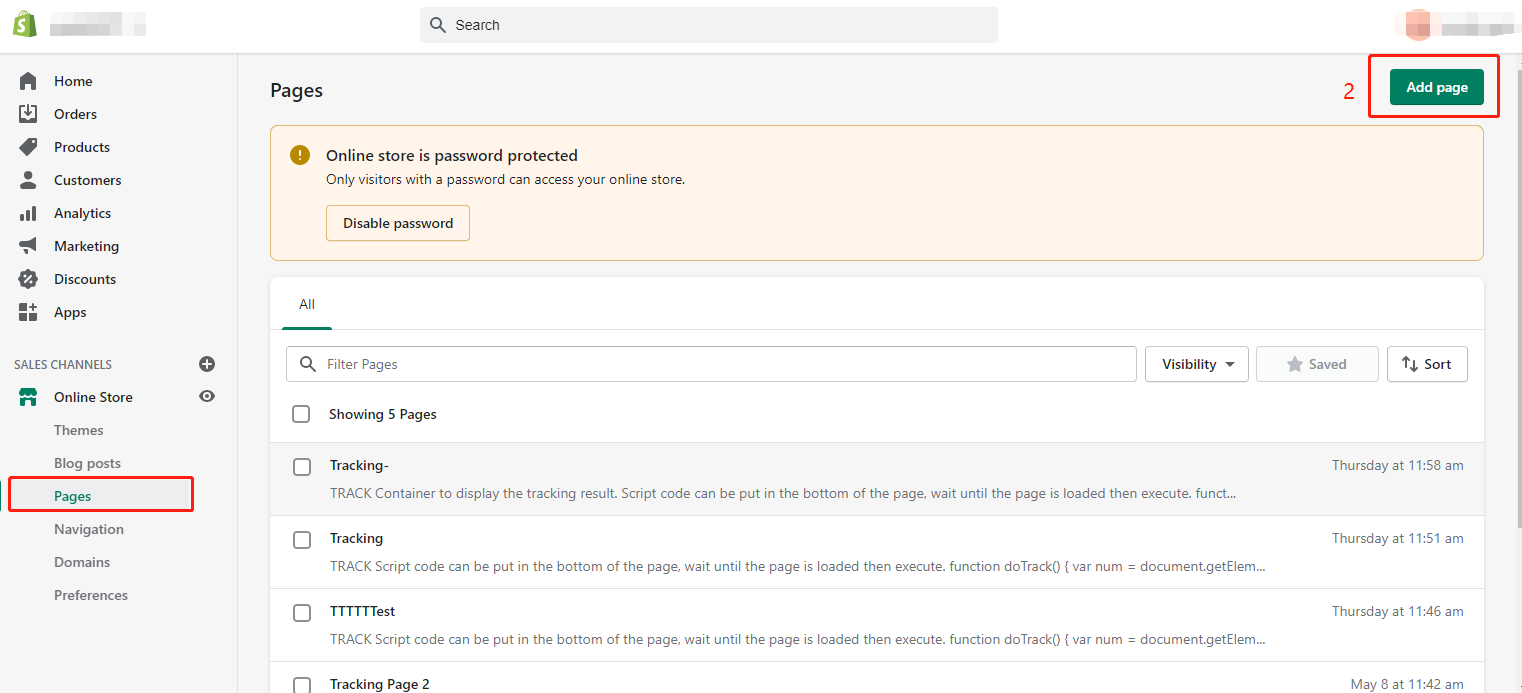The image size is (1522, 693).
Task: Open Products section
Action: (82, 147)
